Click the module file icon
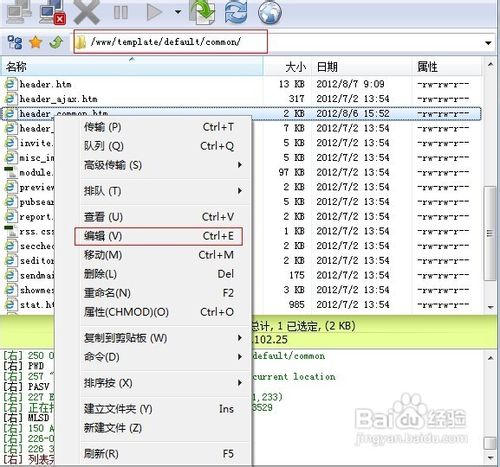 pyautogui.click(x=10, y=172)
